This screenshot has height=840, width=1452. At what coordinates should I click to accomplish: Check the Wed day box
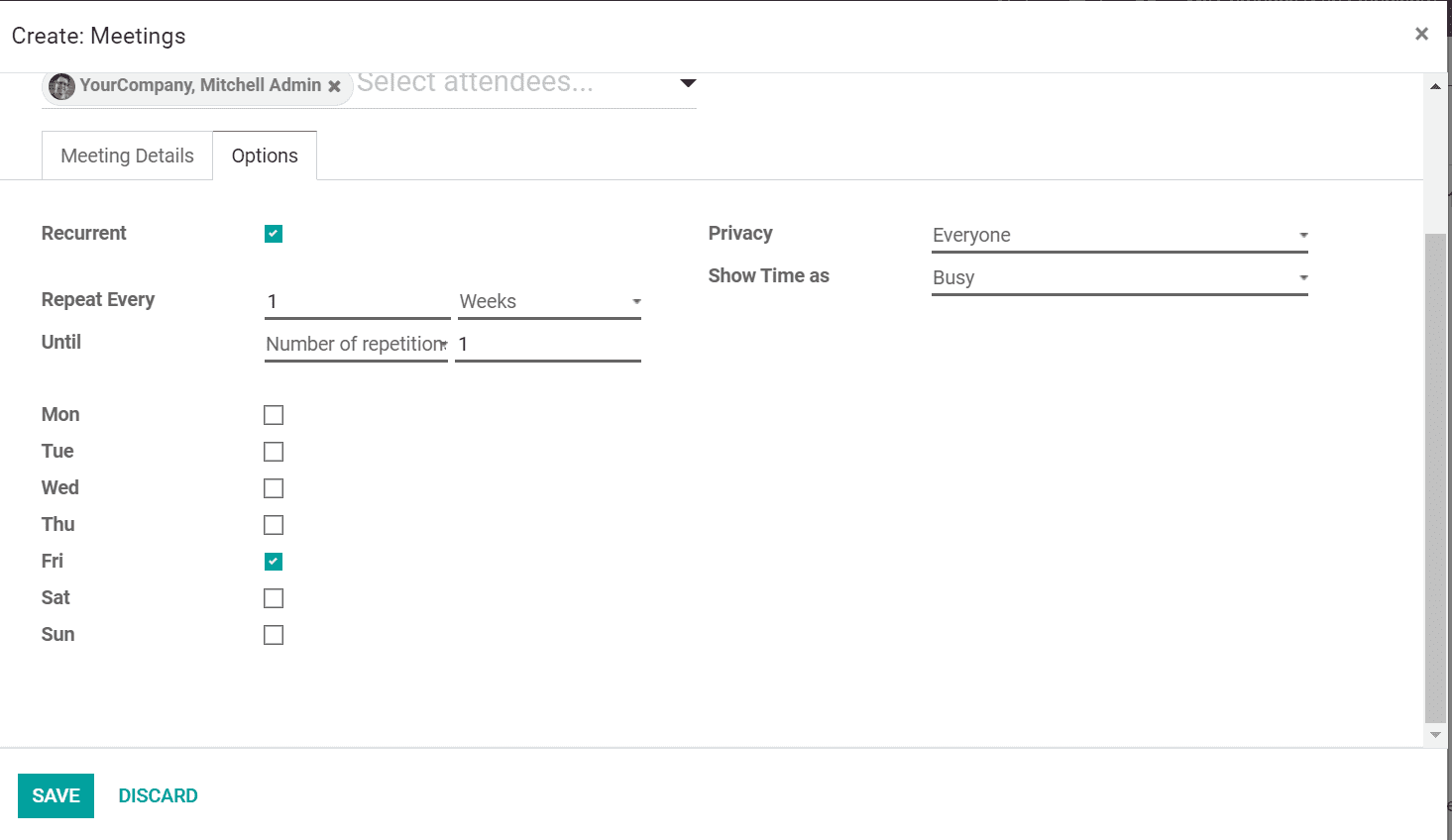(274, 488)
